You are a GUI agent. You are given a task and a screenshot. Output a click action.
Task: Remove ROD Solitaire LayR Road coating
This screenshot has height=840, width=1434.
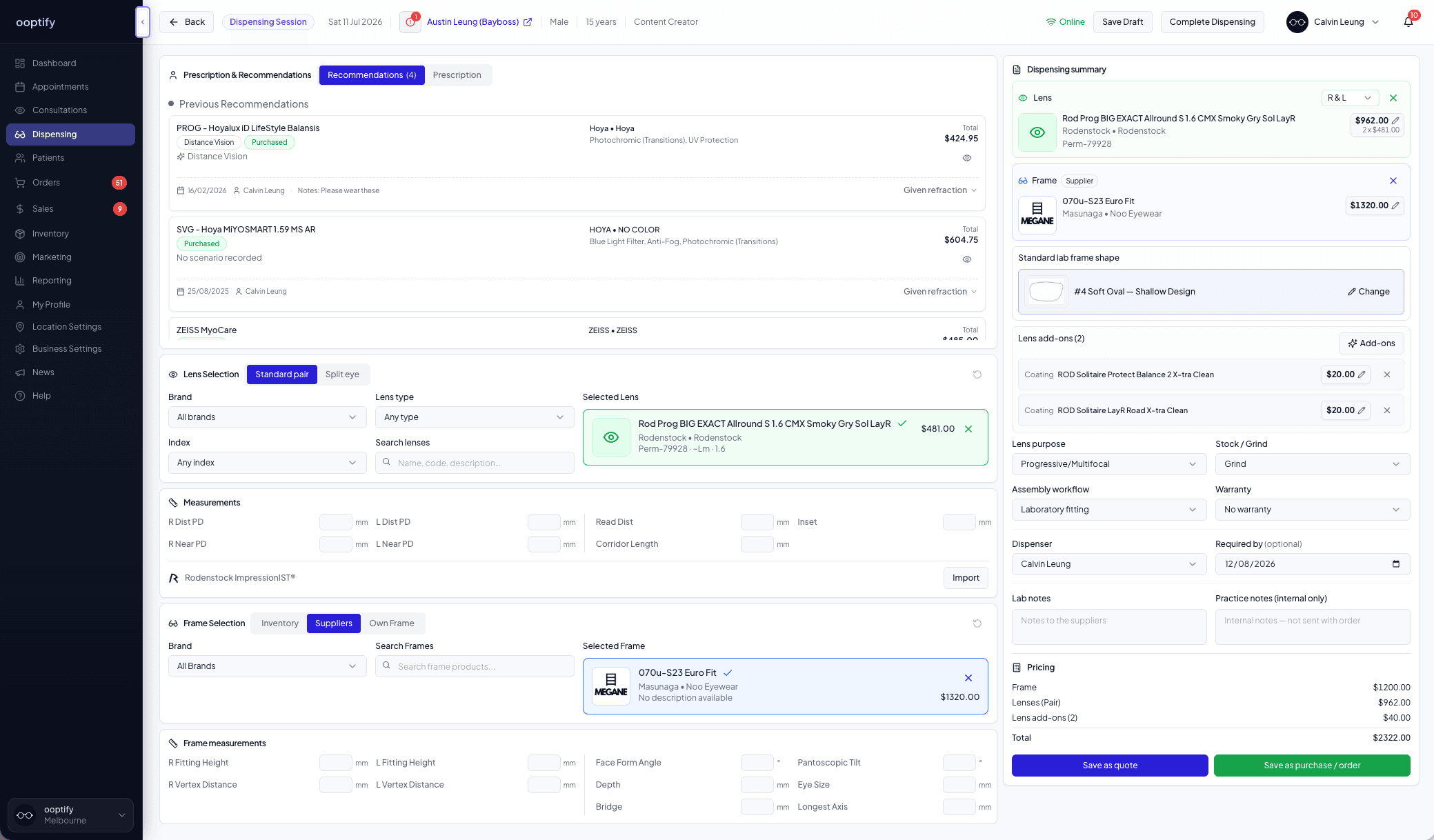pos(1387,410)
